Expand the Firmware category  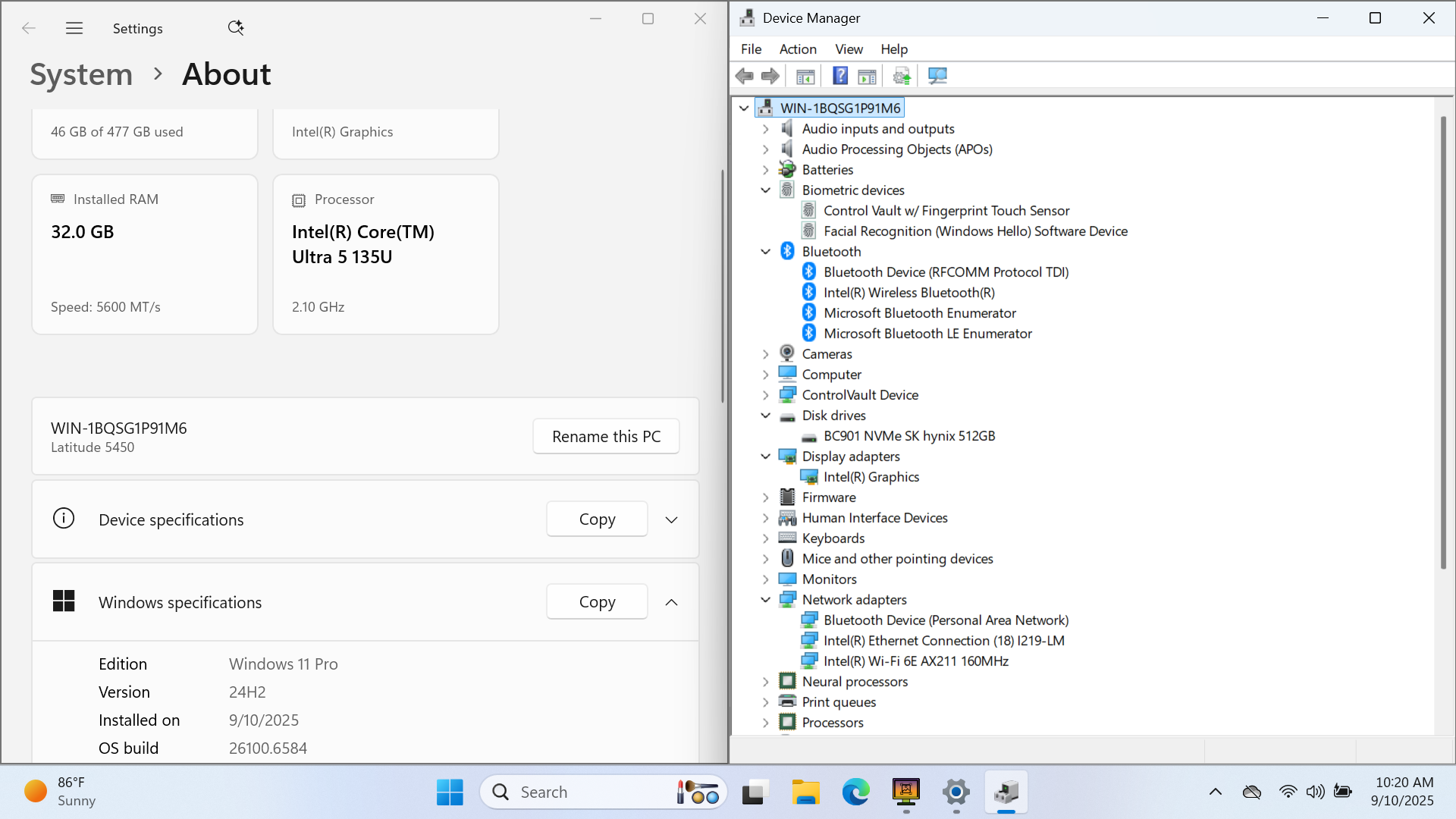(x=766, y=497)
